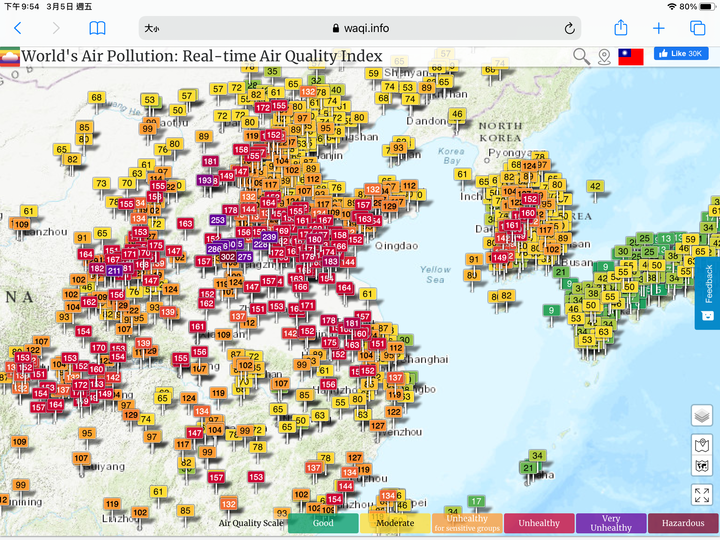Click the Moderate scale color box

point(395,523)
